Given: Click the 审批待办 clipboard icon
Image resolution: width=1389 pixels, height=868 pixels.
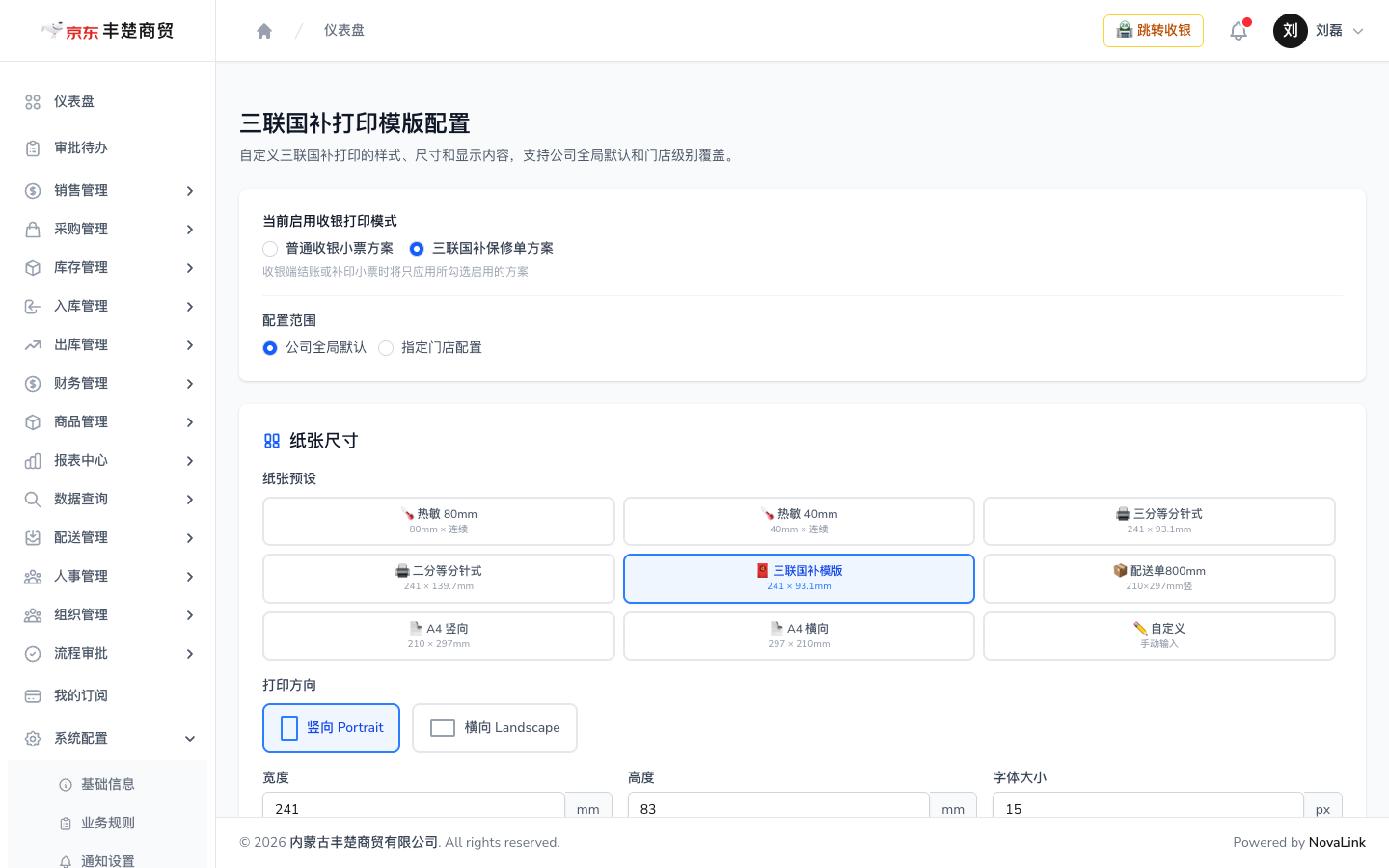Looking at the screenshot, I should [x=33, y=149].
